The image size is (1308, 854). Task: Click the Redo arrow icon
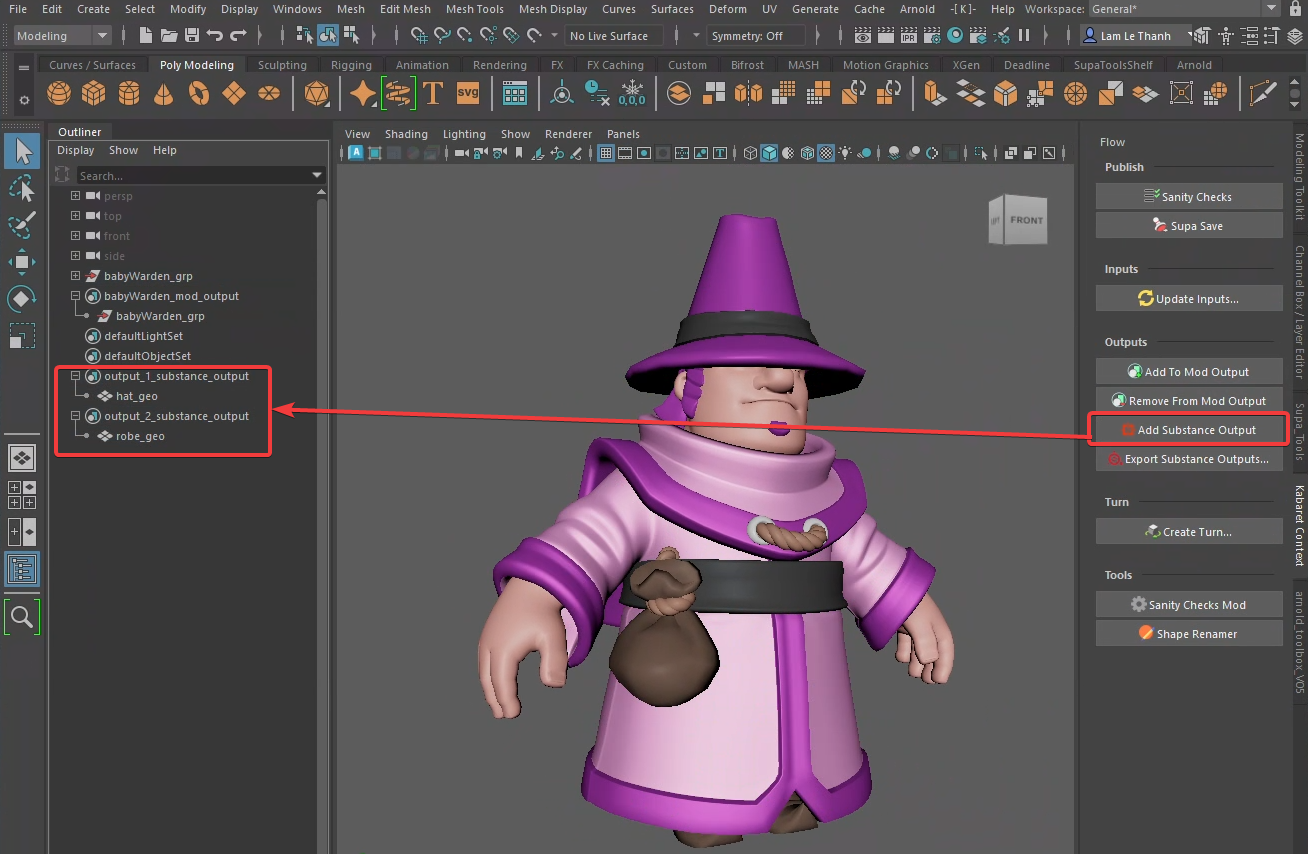pyautogui.click(x=238, y=36)
